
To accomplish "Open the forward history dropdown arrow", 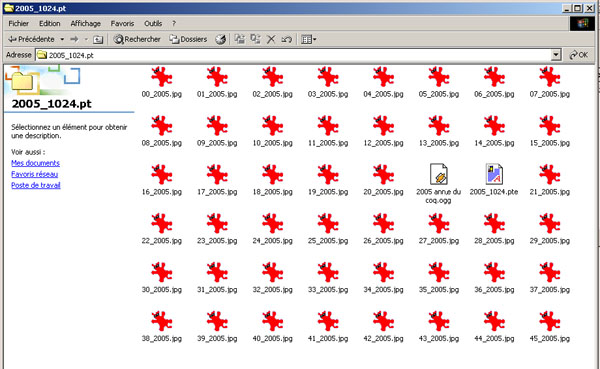I will point(86,39).
